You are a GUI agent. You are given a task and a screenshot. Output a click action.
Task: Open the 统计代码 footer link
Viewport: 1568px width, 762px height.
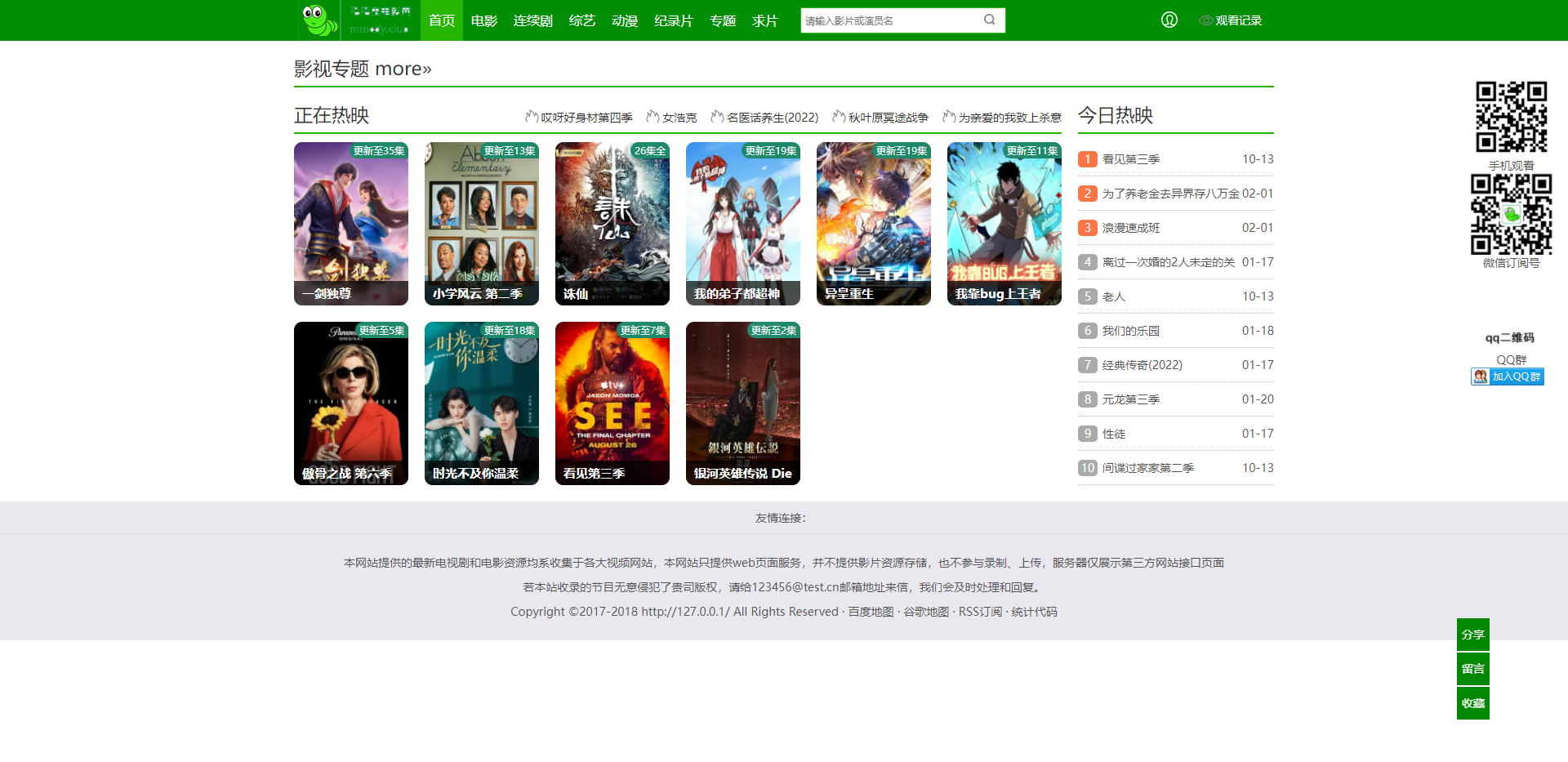[1034, 612]
